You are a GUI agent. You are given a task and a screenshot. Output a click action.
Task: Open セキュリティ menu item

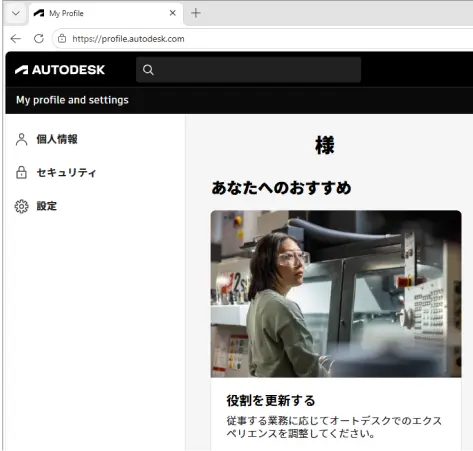click(x=66, y=173)
